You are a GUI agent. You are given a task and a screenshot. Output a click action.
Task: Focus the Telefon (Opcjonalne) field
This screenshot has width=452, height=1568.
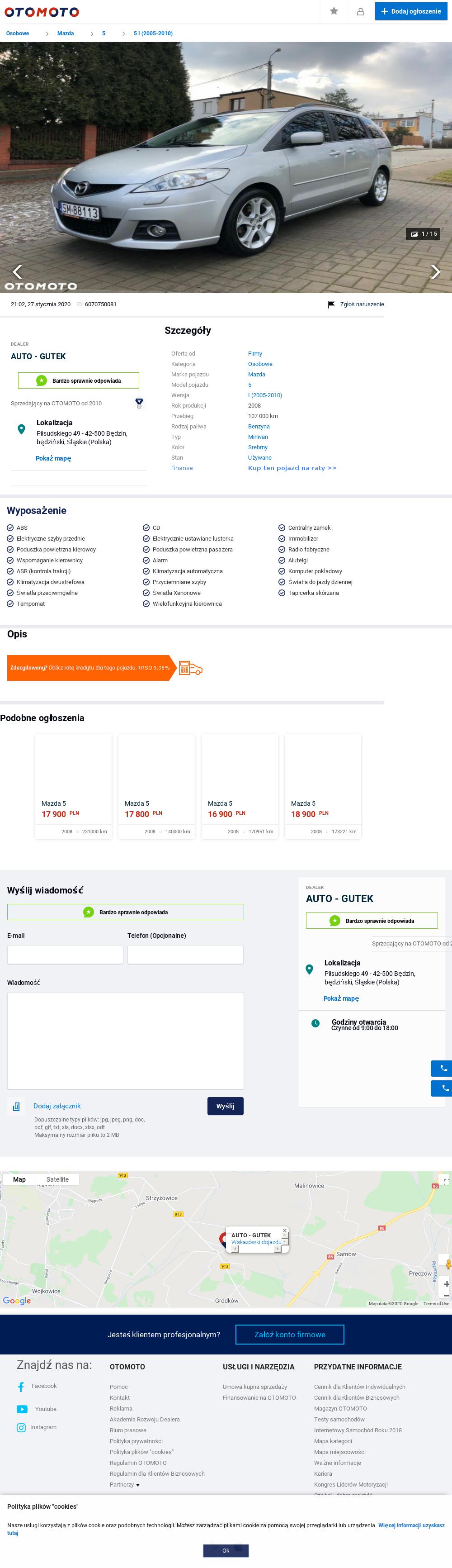point(185,955)
